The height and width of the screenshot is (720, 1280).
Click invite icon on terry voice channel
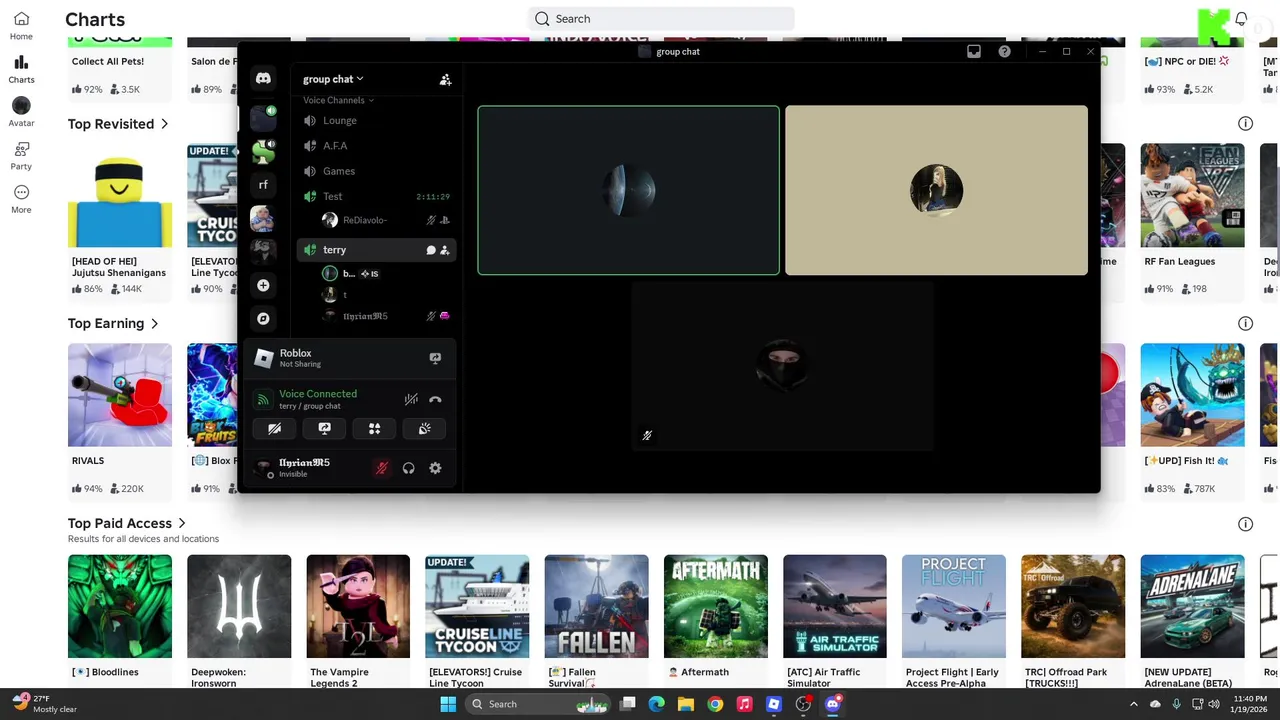click(445, 250)
